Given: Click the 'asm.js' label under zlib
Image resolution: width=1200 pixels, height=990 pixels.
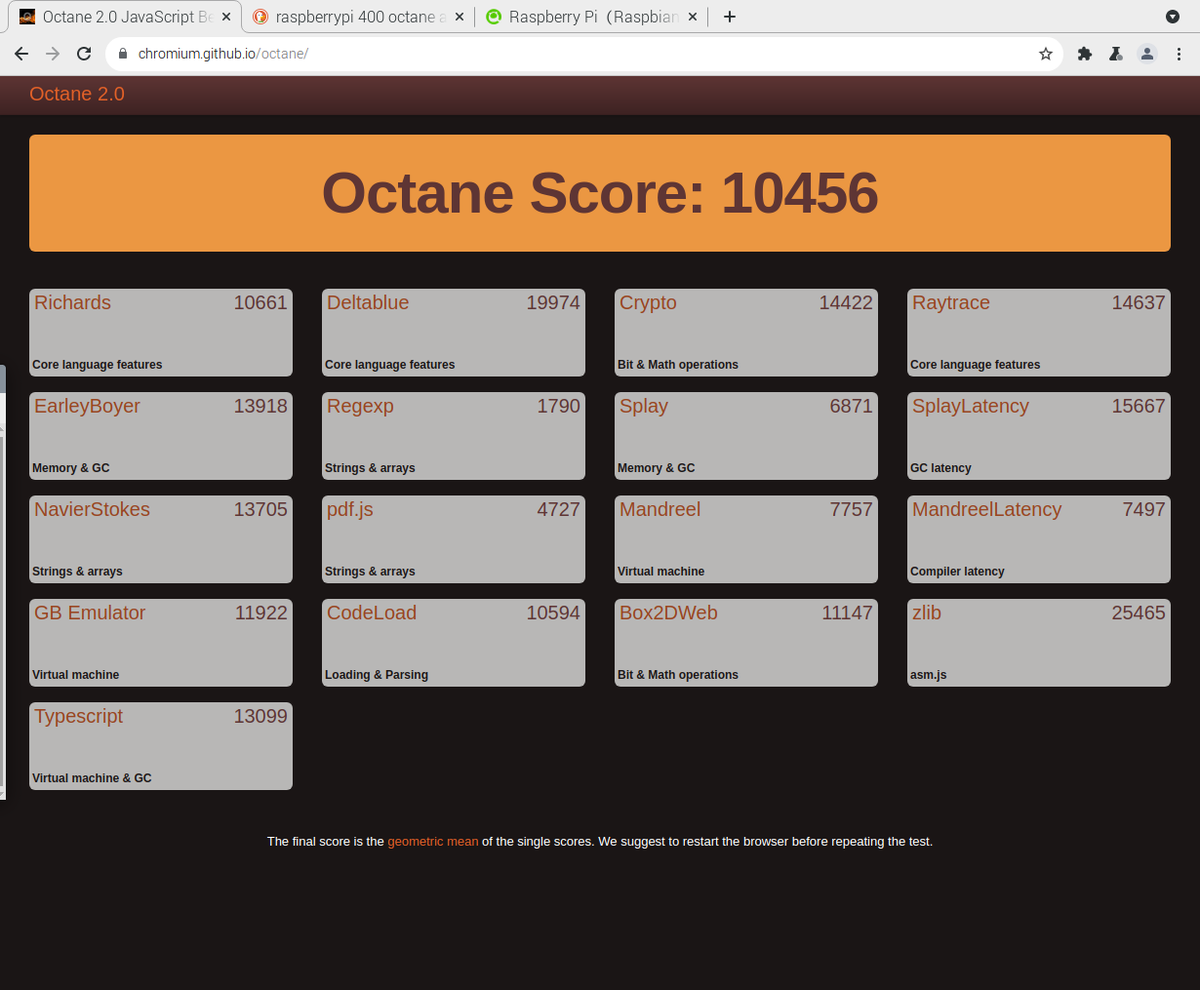Looking at the screenshot, I should point(928,675).
